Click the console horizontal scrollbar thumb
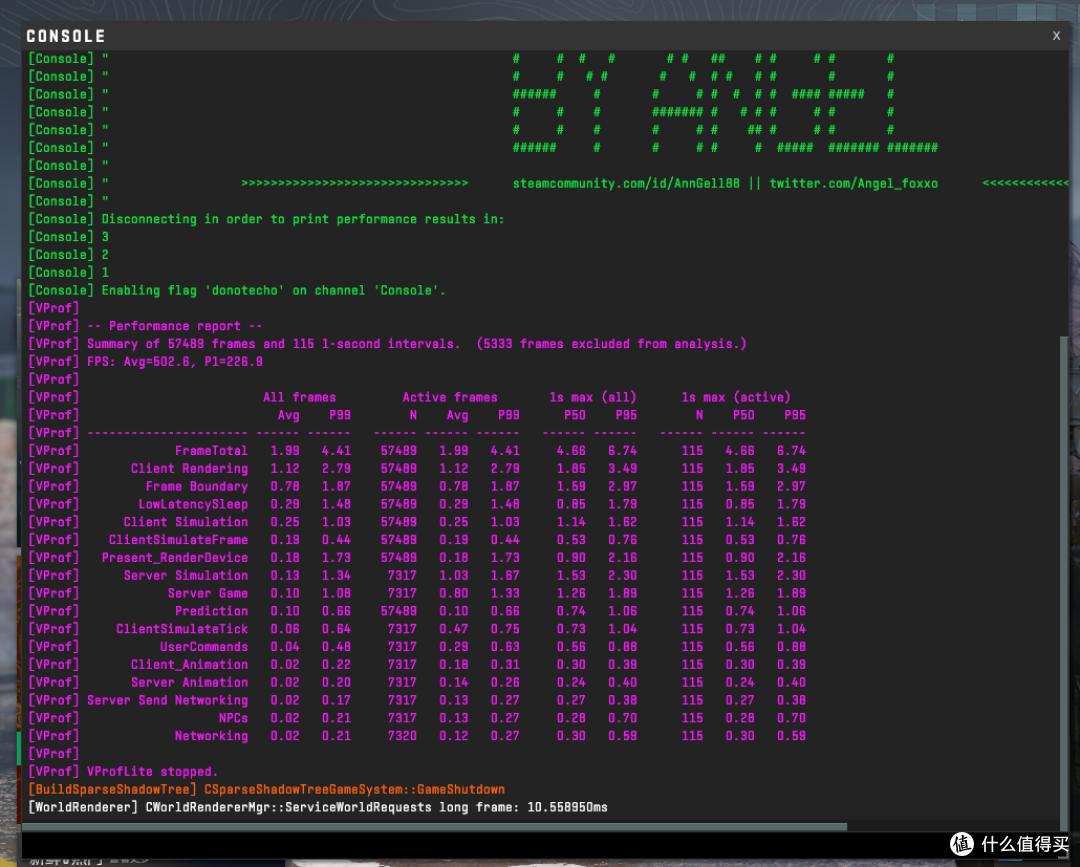The height and width of the screenshot is (867, 1080). coord(435,826)
